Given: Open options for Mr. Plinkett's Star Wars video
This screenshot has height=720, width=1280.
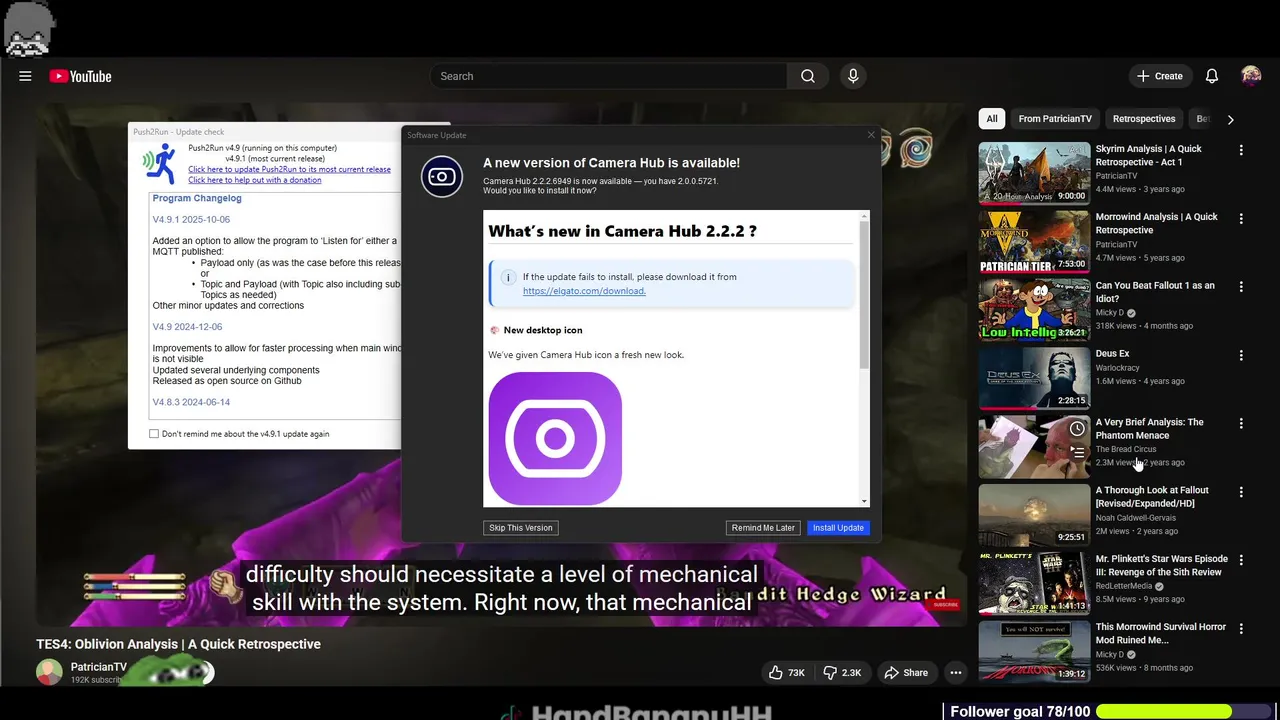Looking at the screenshot, I should point(1241,560).
